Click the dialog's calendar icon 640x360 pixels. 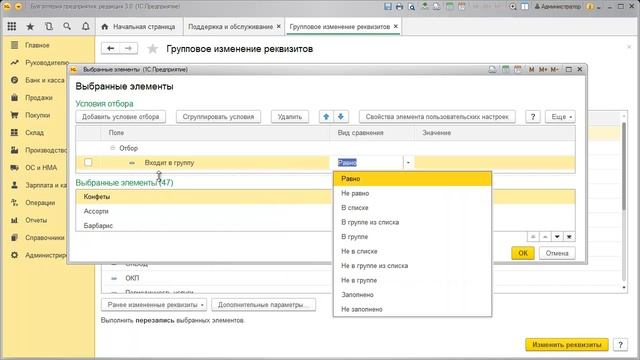518,69
